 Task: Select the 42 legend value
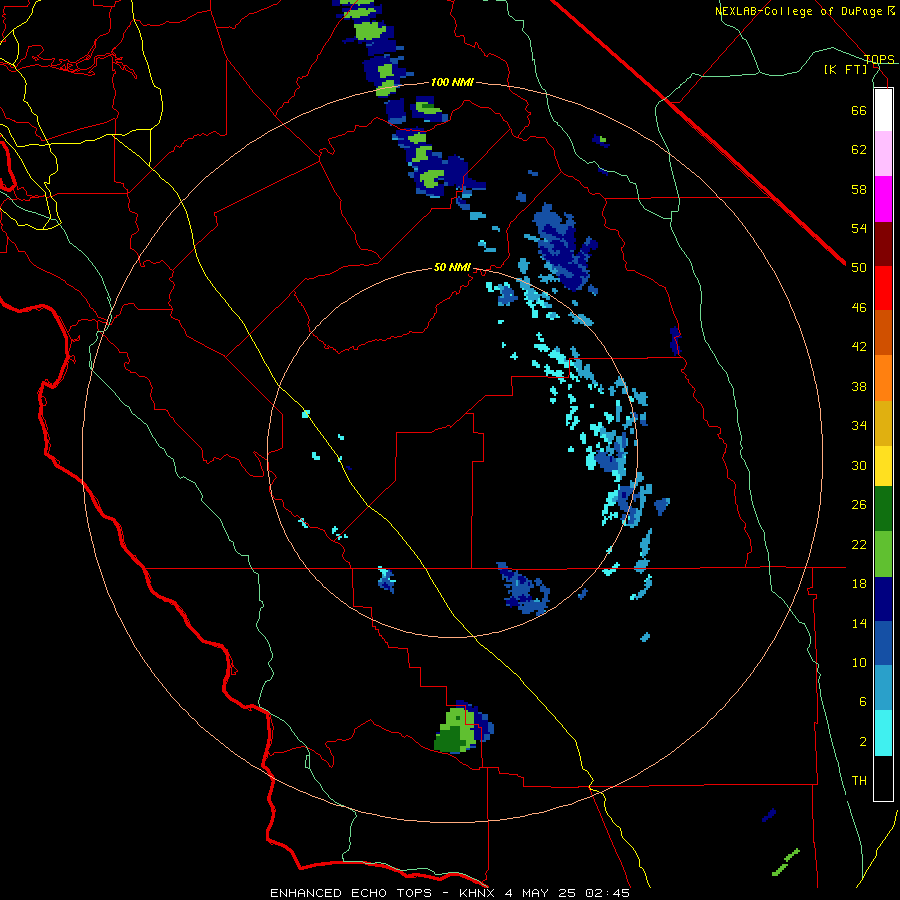pyautogui.click(x=859, y=347)
